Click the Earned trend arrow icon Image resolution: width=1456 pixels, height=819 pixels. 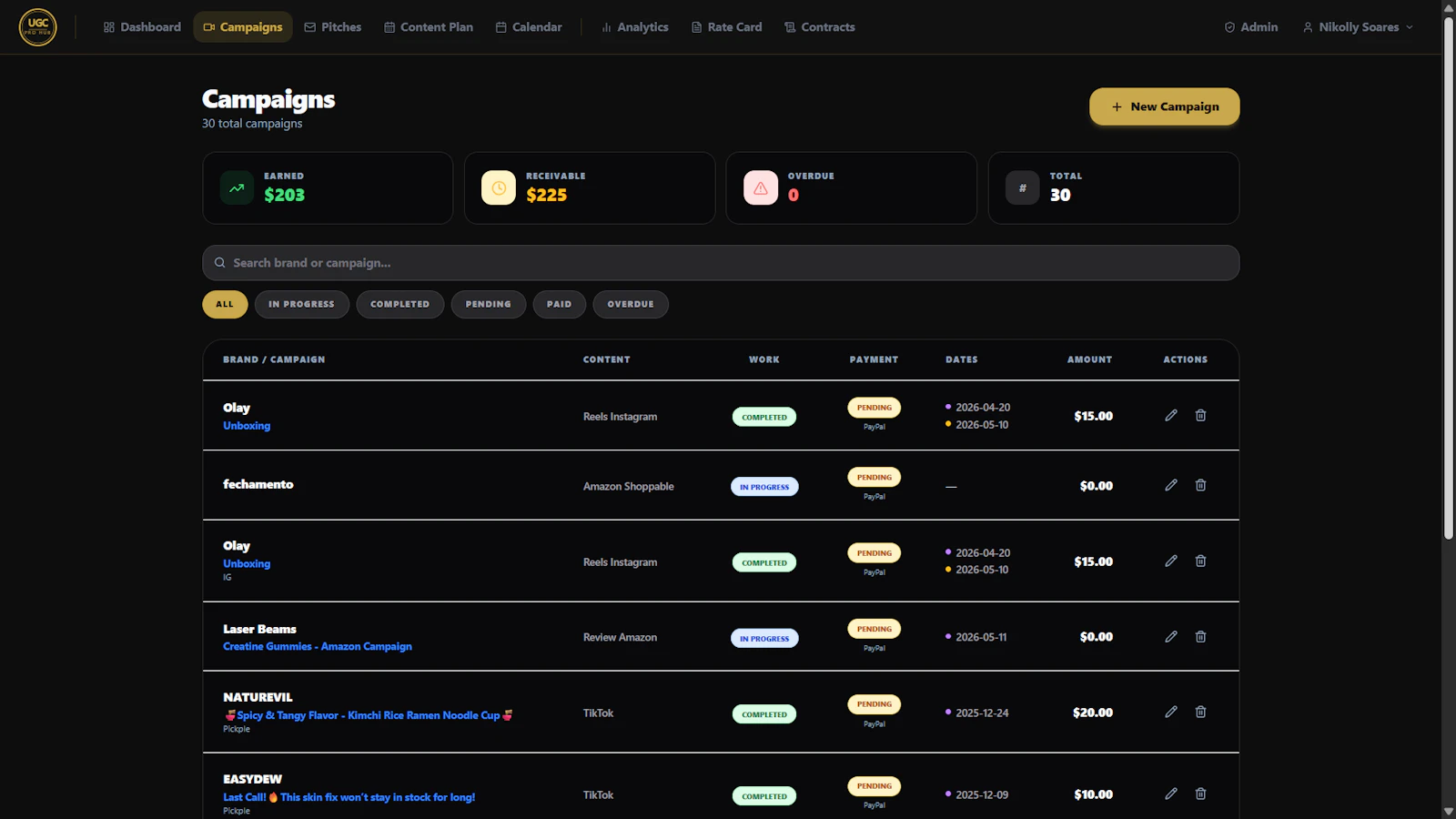pos(237,188)
